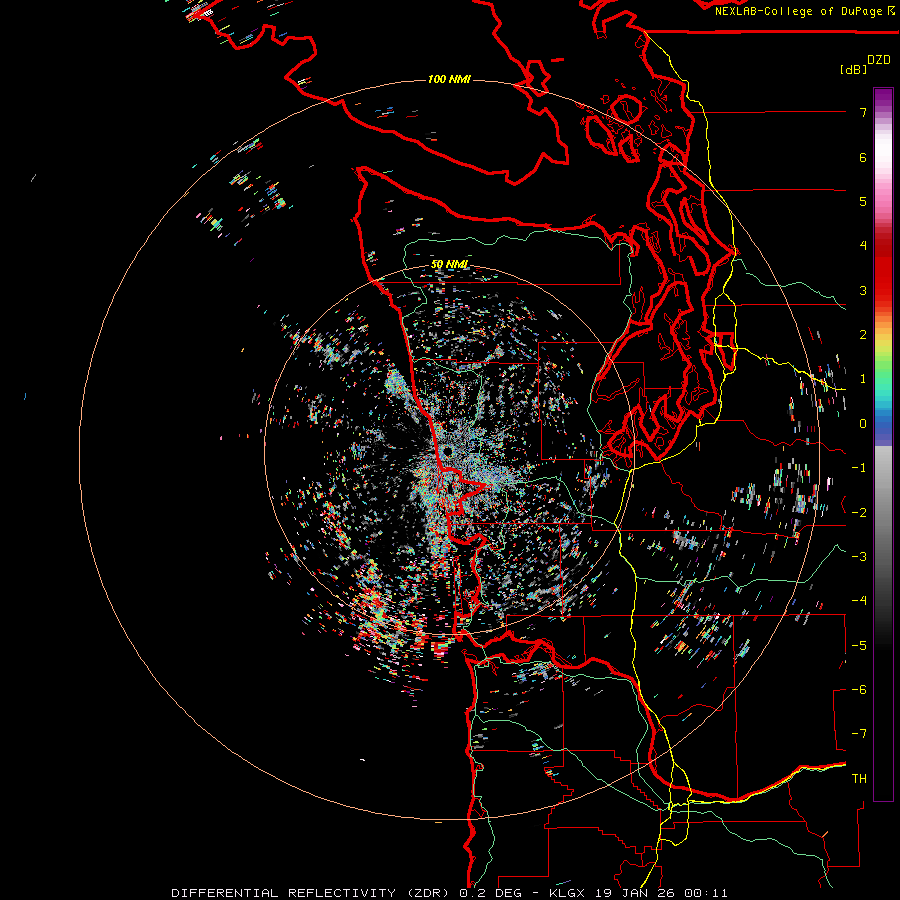Click the -3 dB legend value

(859, 557)
